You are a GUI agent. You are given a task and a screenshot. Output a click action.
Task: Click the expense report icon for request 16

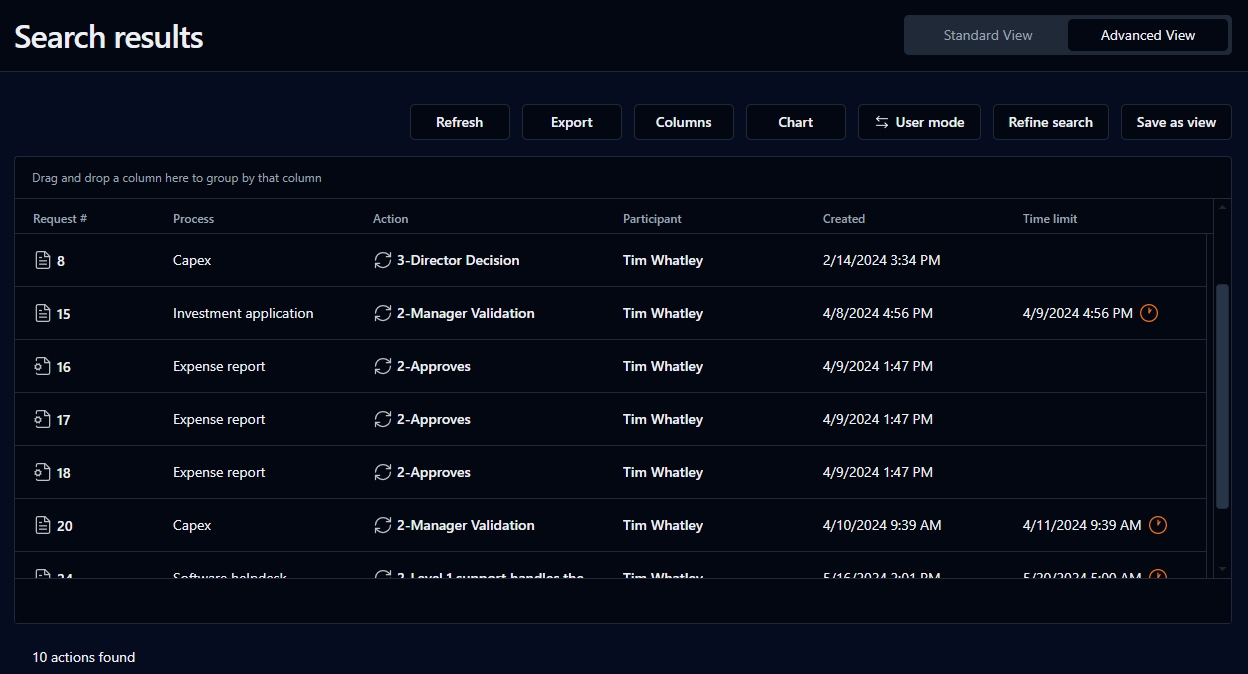(42, 367)
